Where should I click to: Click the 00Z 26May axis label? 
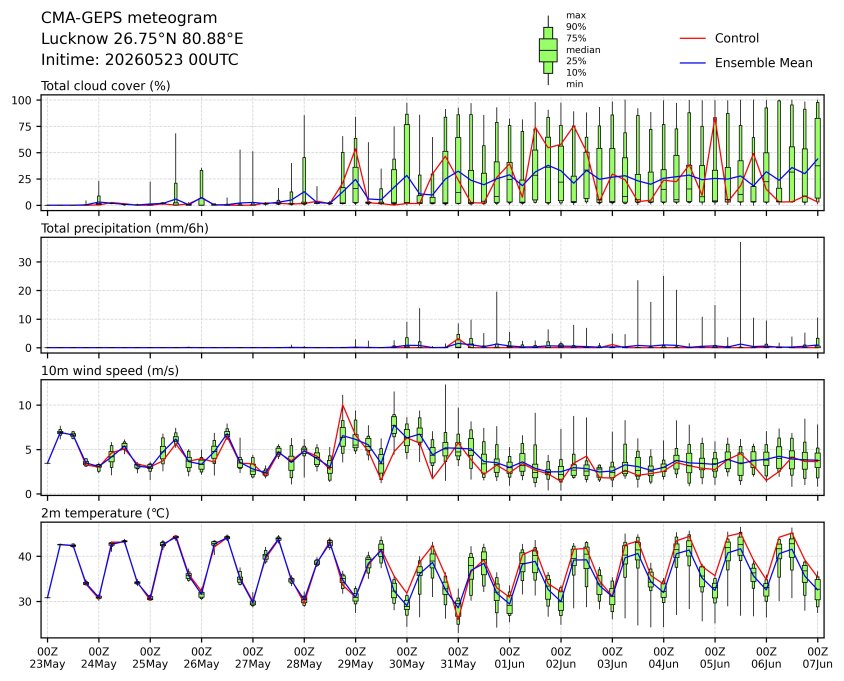[201, 658]
